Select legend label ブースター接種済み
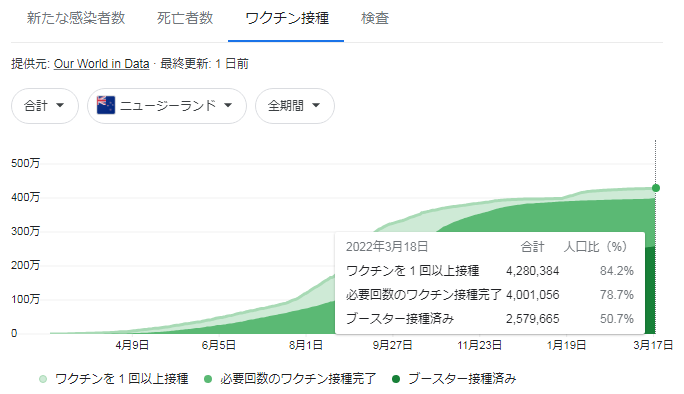The width and height of the screenshot is (684, 394). coord(462,379)
